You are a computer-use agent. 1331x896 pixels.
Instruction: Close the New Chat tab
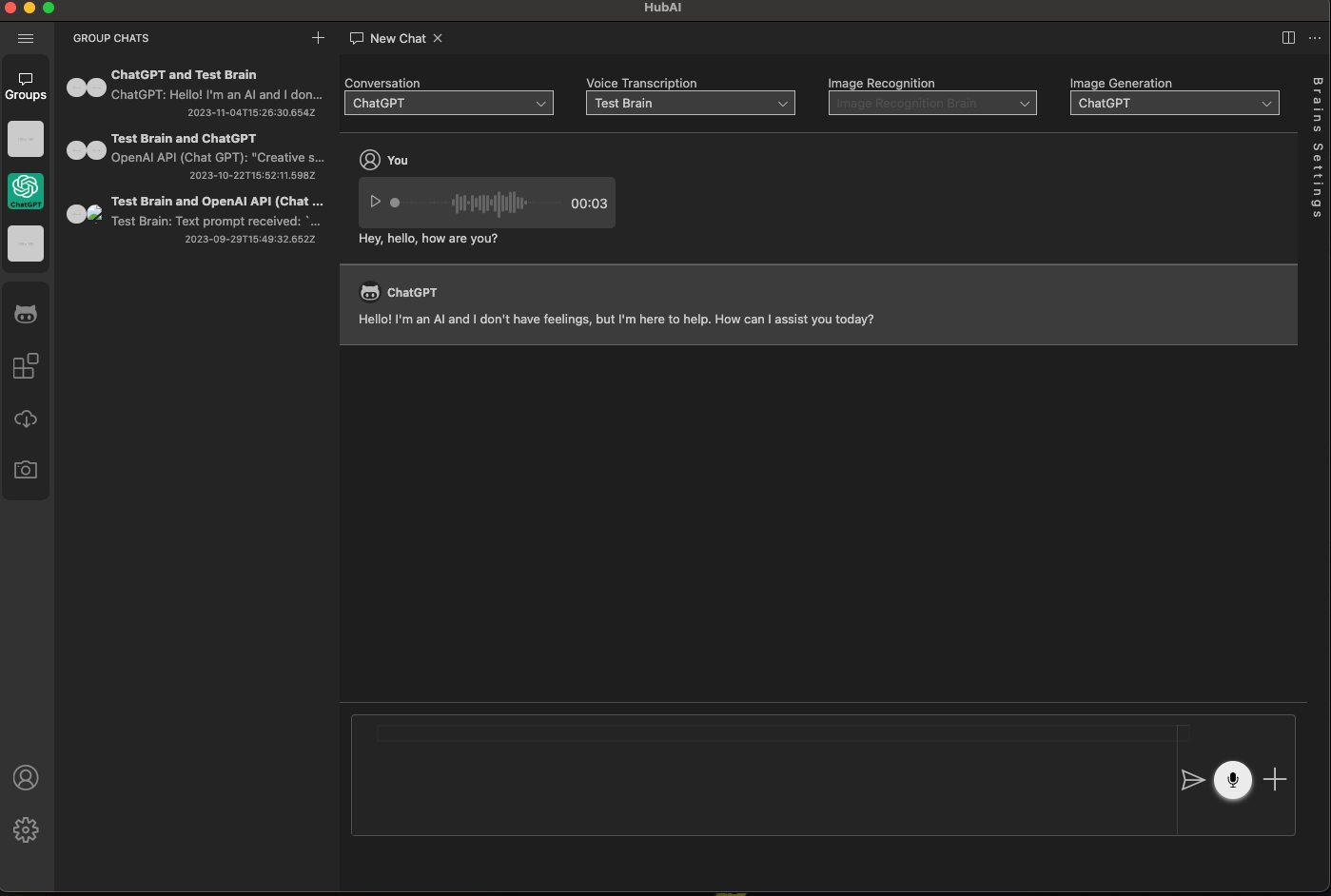pos(438,38)
